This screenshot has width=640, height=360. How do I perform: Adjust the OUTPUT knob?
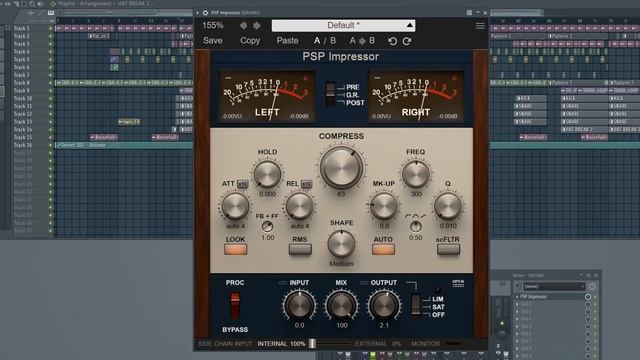tap(384, 305)
